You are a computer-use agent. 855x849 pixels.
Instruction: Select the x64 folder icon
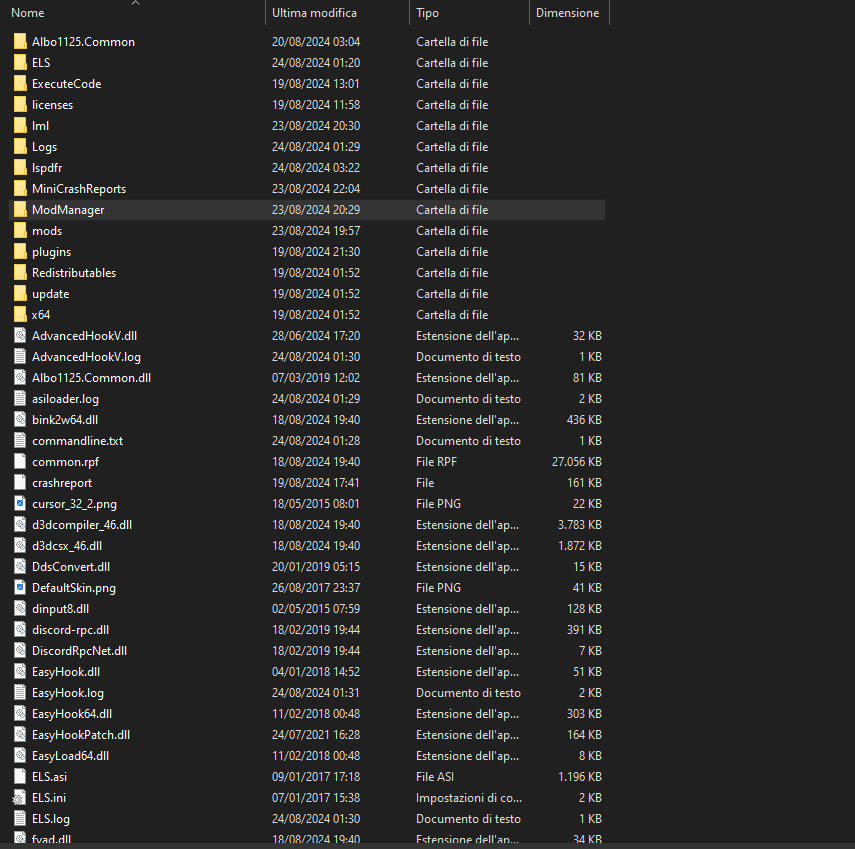[20, 315]
